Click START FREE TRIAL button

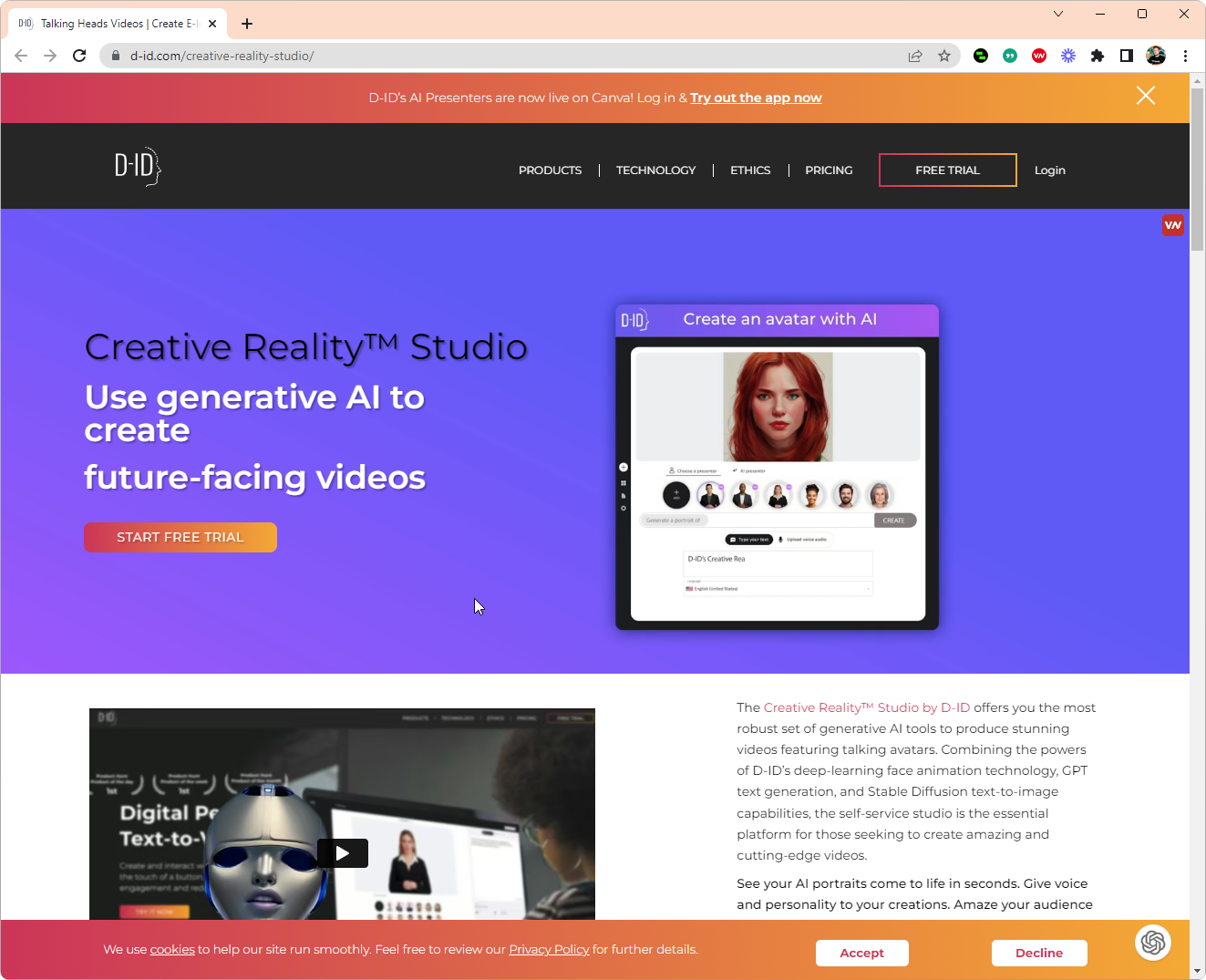point(180,537)
